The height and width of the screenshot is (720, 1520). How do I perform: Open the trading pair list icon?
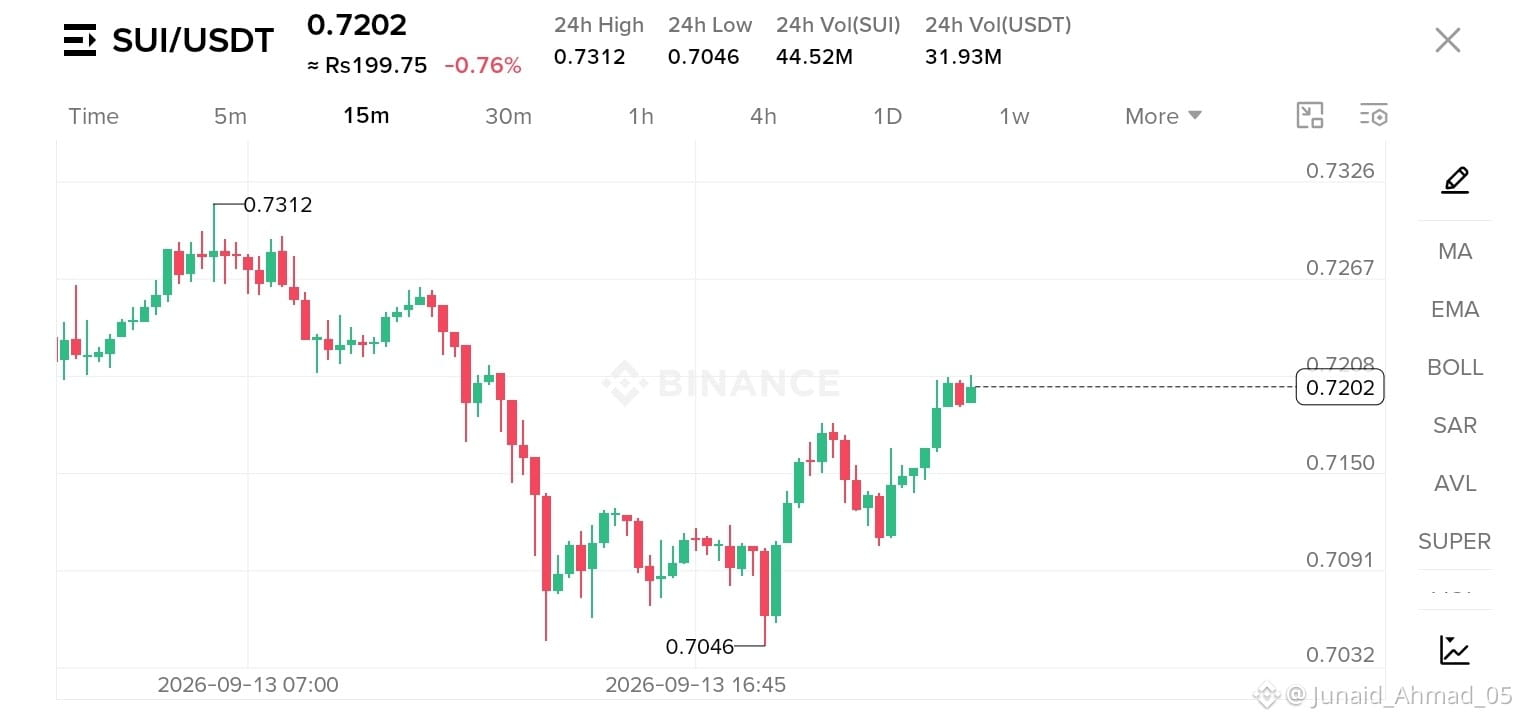click(x=80, y=40)
